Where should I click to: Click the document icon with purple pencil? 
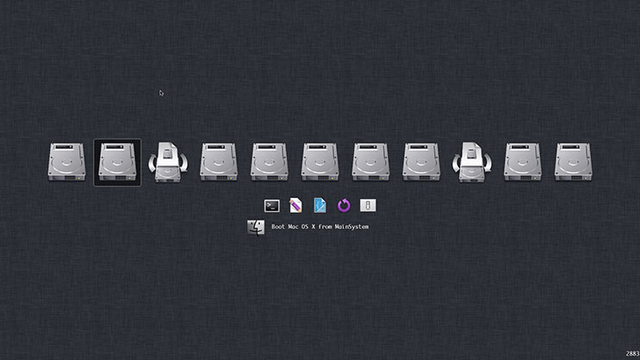pos(296,205)
